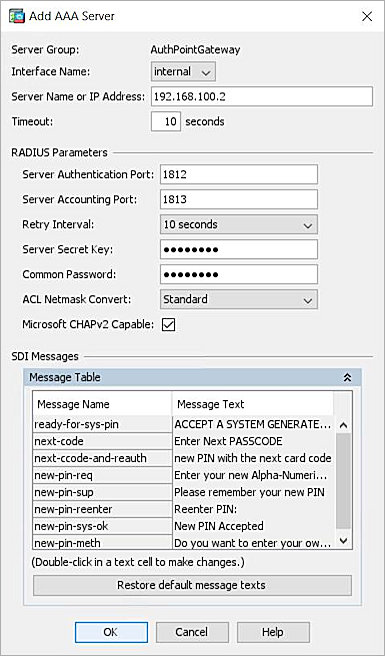Click the message table scroll up arrow

344,425
